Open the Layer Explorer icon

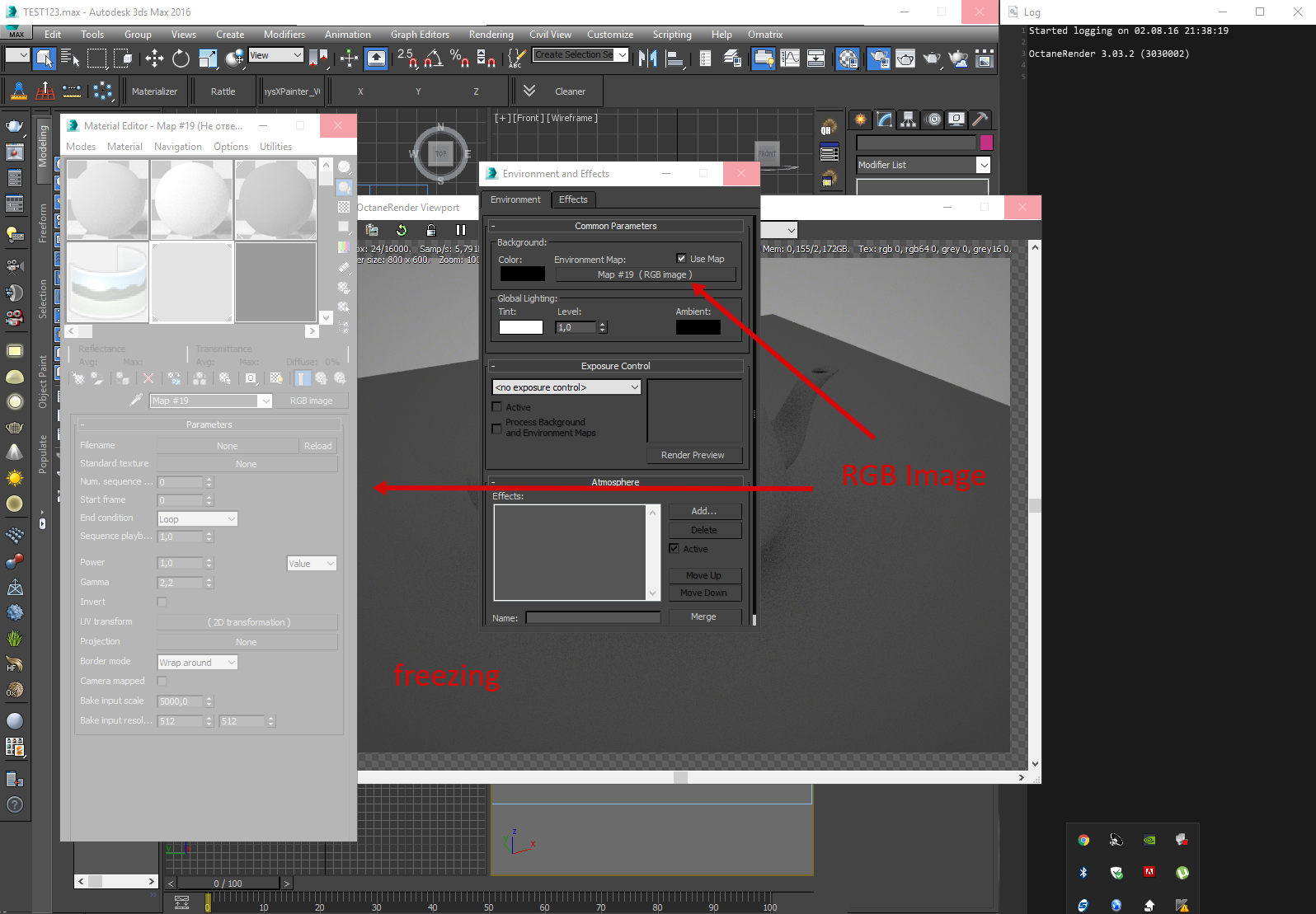coord(732,58)
